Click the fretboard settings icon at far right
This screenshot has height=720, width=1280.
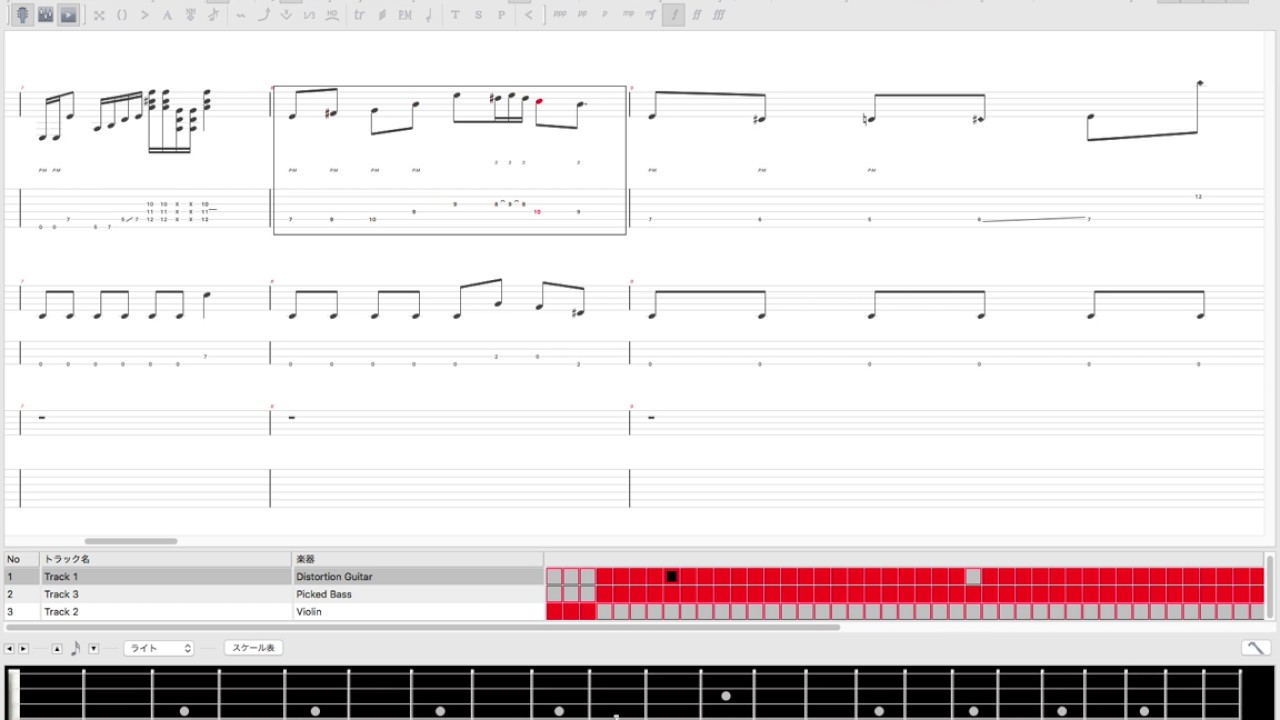(1255, 648)
